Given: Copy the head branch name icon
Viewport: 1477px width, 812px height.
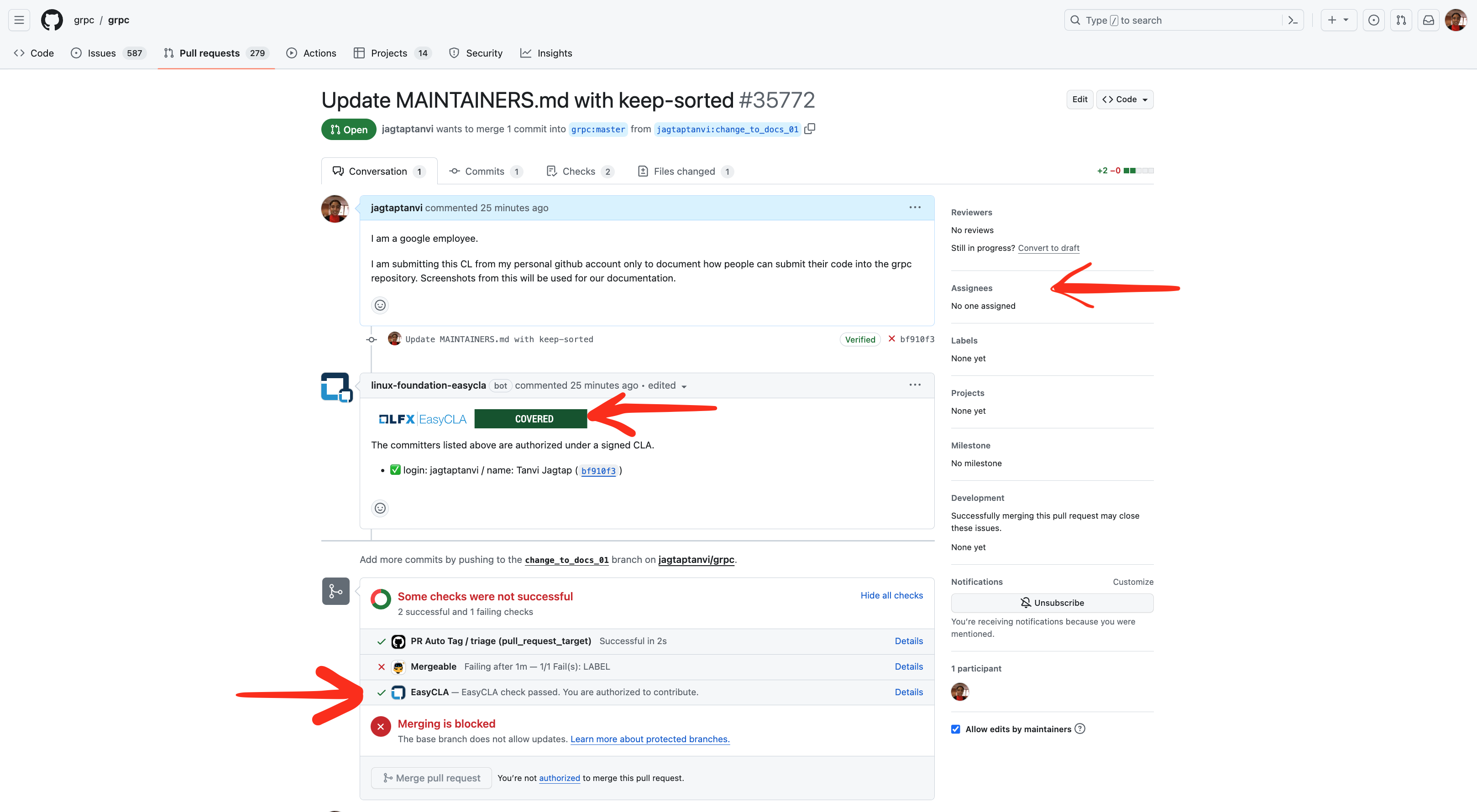Looking at the screenshot, I should [810, 129].
